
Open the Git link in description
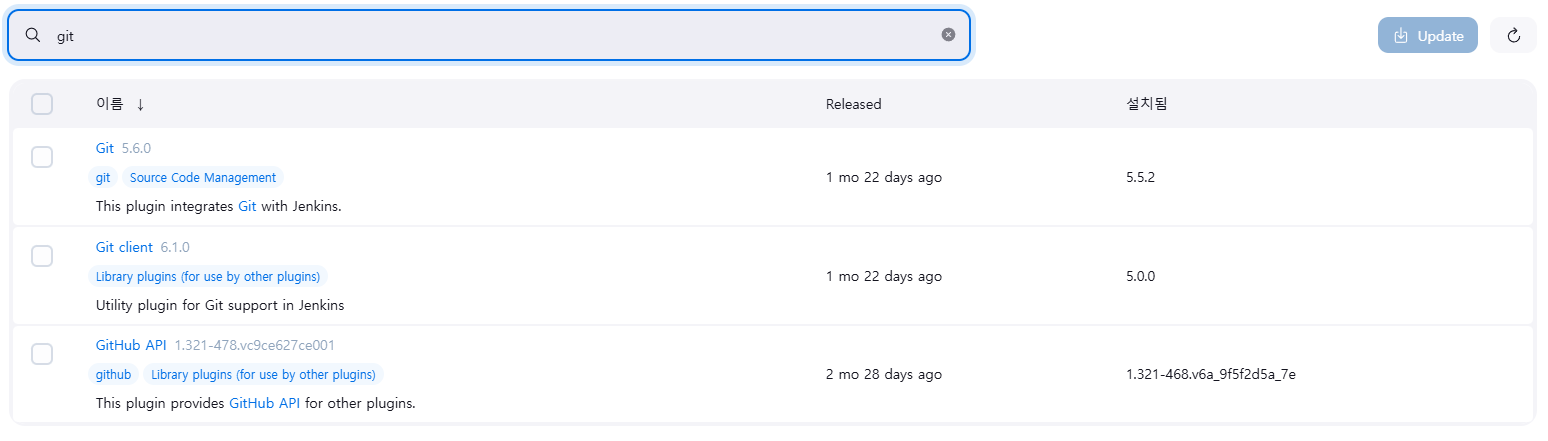[247, 207]
